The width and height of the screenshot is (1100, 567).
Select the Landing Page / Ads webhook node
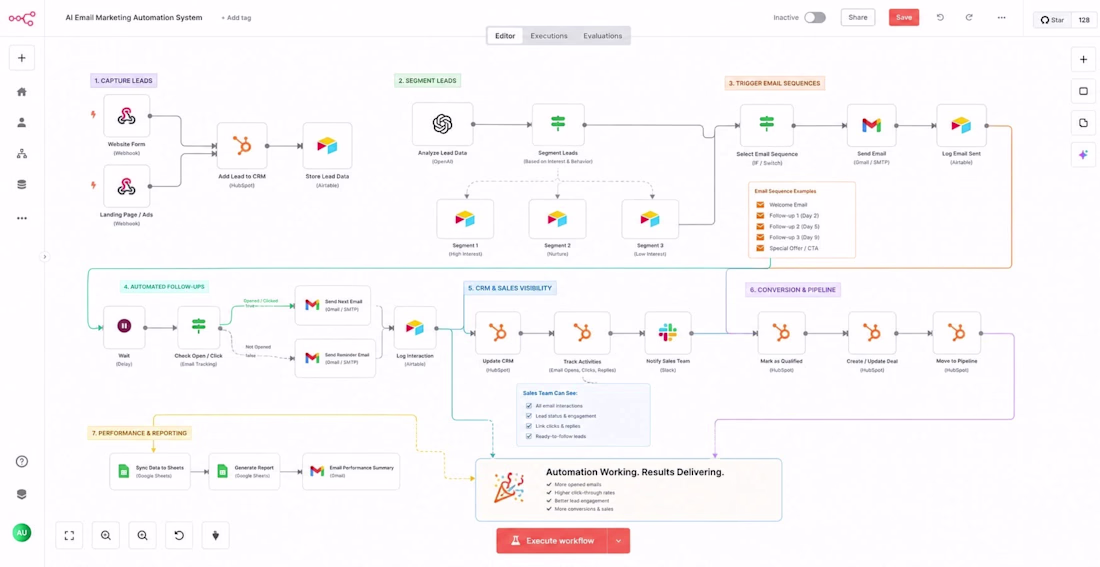click(127, 186)
